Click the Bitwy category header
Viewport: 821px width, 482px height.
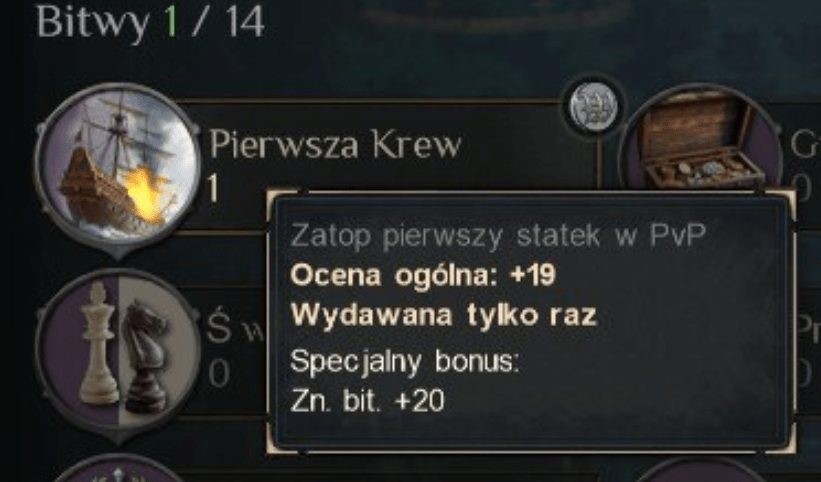pos(93,24)
